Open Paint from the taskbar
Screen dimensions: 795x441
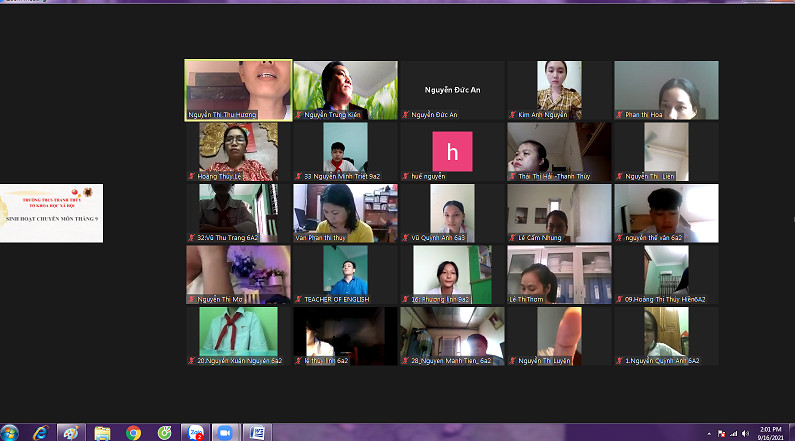coord(70,432)
